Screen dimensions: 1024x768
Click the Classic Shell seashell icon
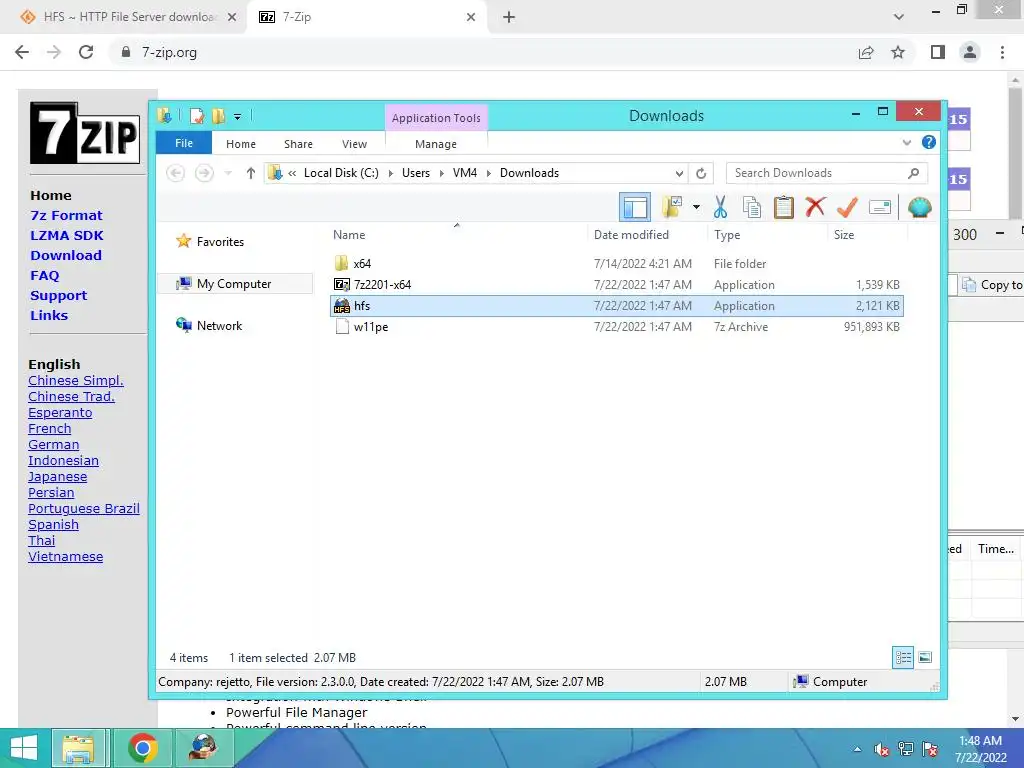(x=920, y=208)
